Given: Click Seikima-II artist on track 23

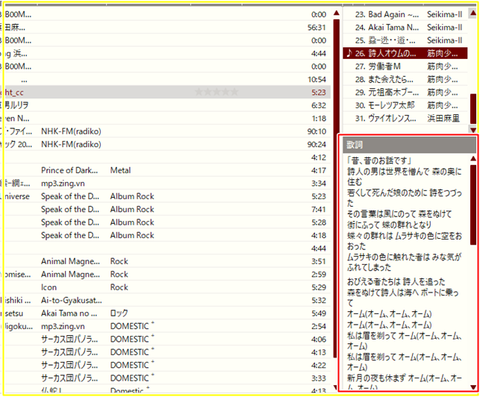Looking at the screenshot, I should tap(445, 14).
